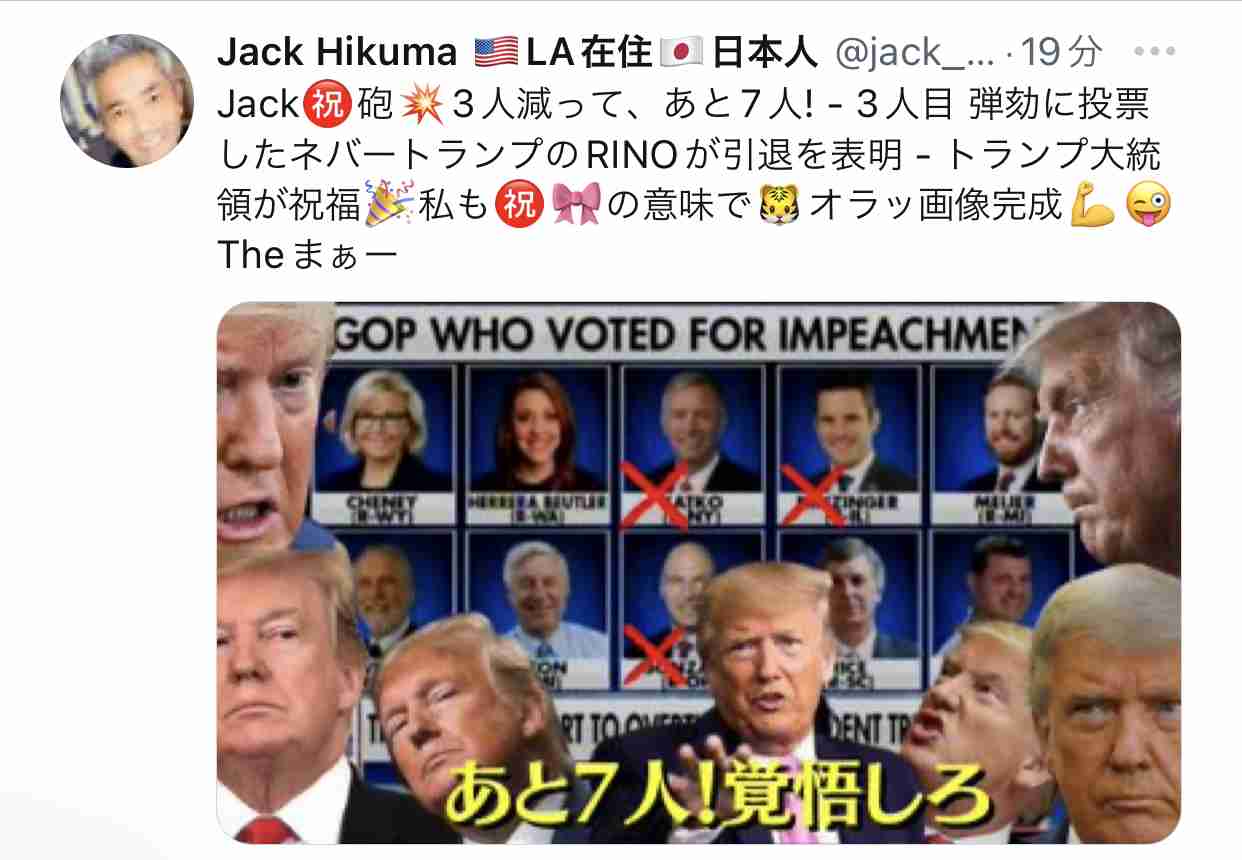This screenshot has width=1242, height=860.
Task: Click the yellow あと7人!覚悟しろ caption
Action: coord(716,794)
